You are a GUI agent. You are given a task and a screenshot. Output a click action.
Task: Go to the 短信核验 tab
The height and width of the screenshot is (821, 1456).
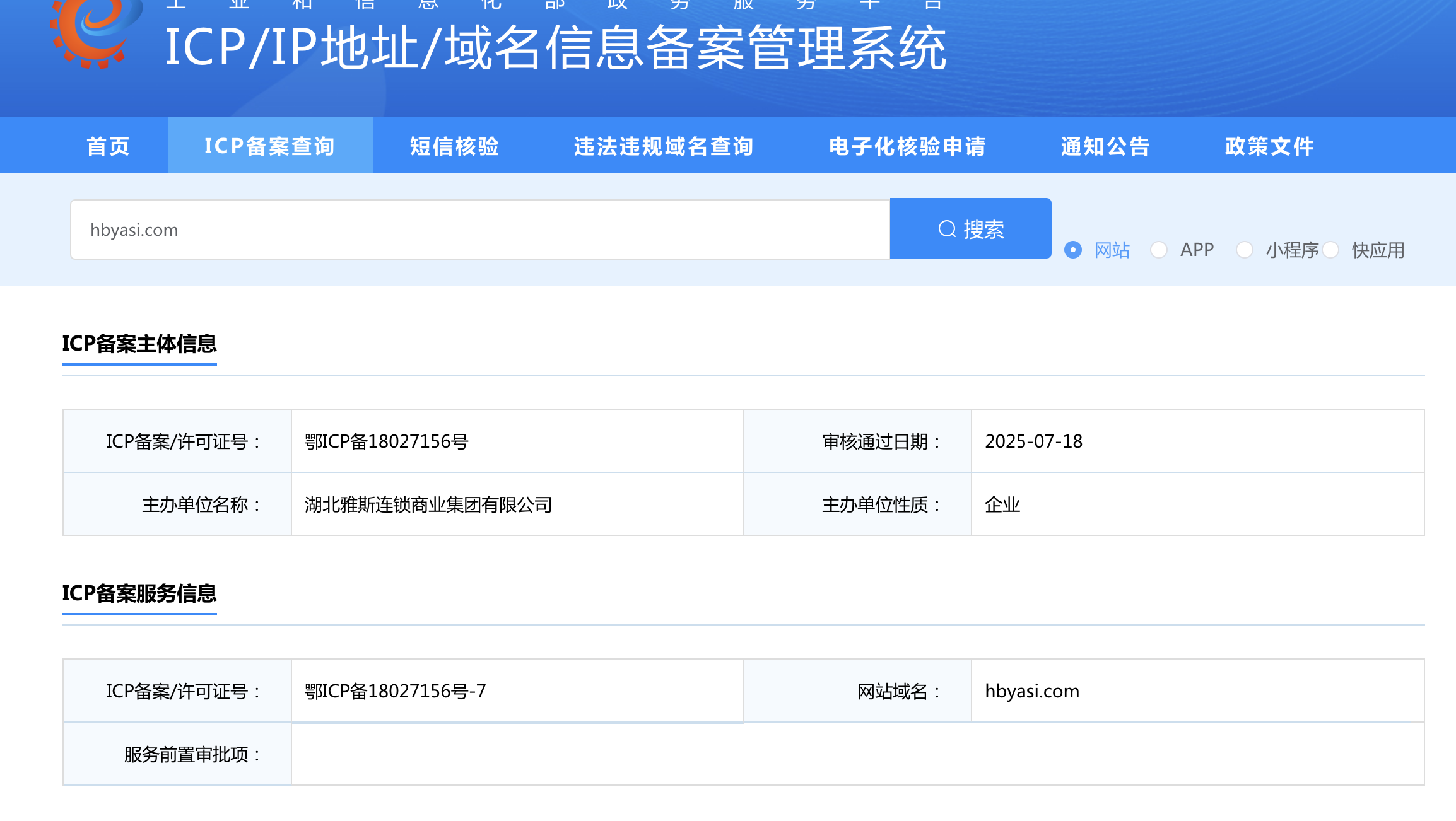coord(454,146)
